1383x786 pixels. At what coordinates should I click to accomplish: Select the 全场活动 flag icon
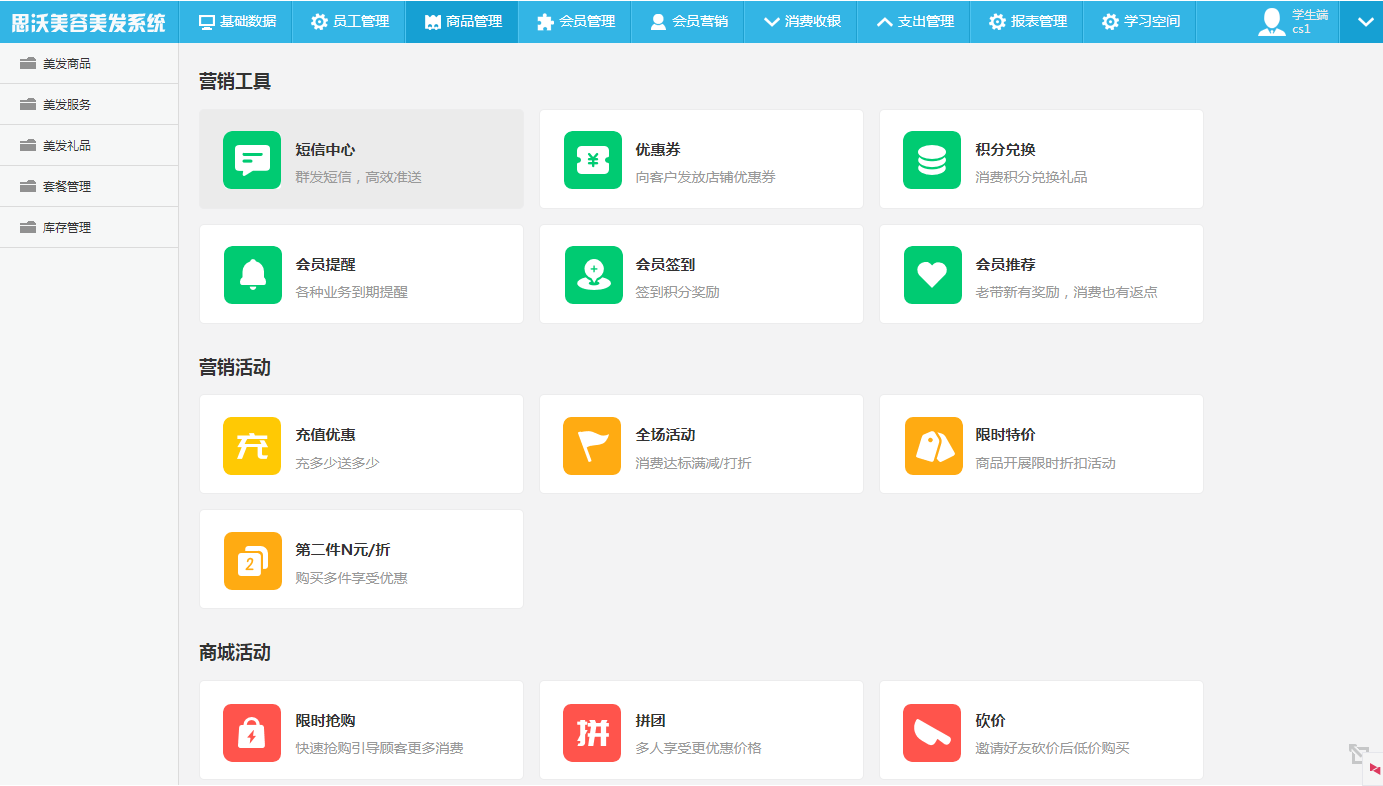(x=592, y=445)
